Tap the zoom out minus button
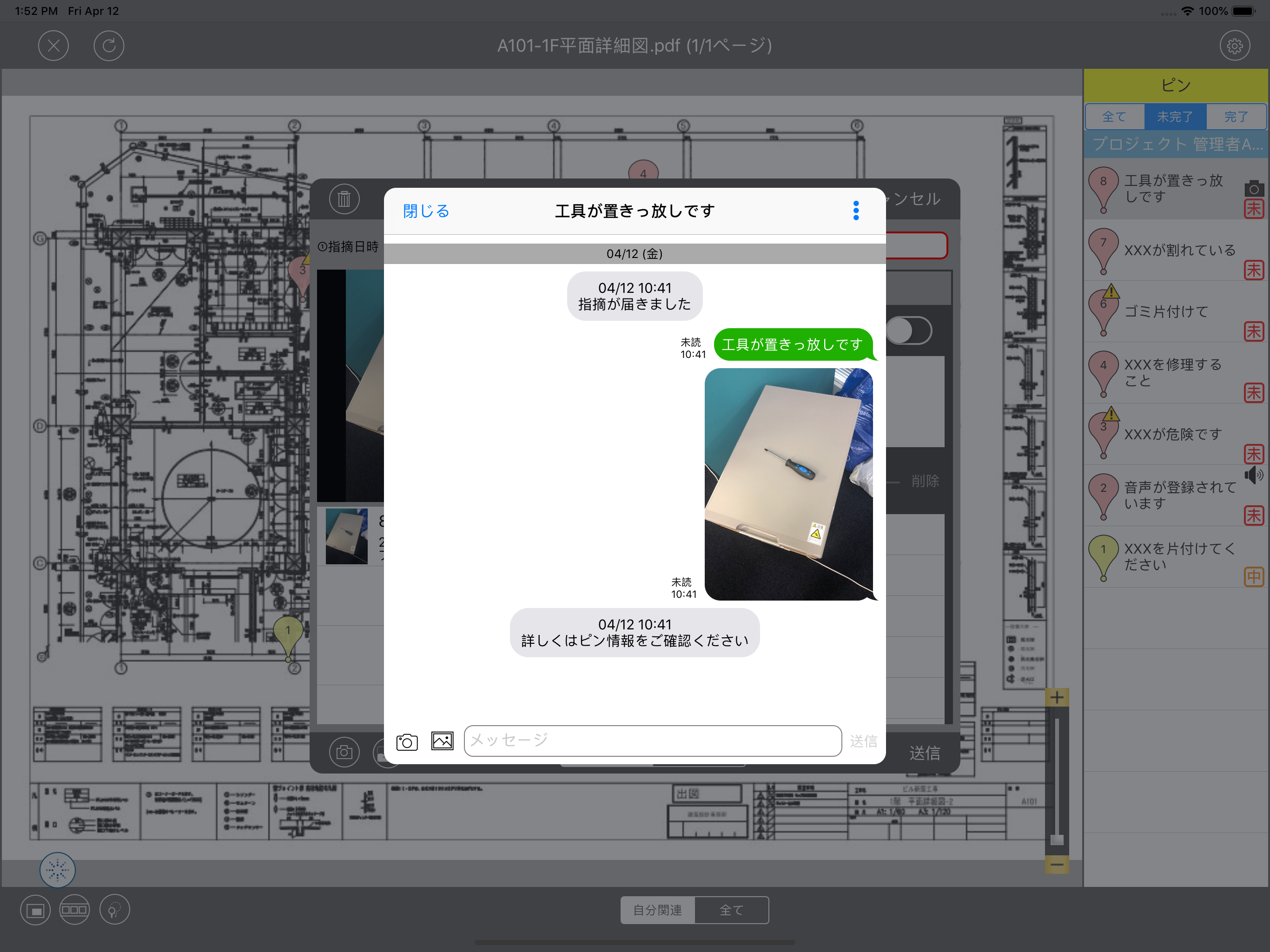This screenshot has width=1270, height=952. pyautogui.click(x=1057, y=864)
